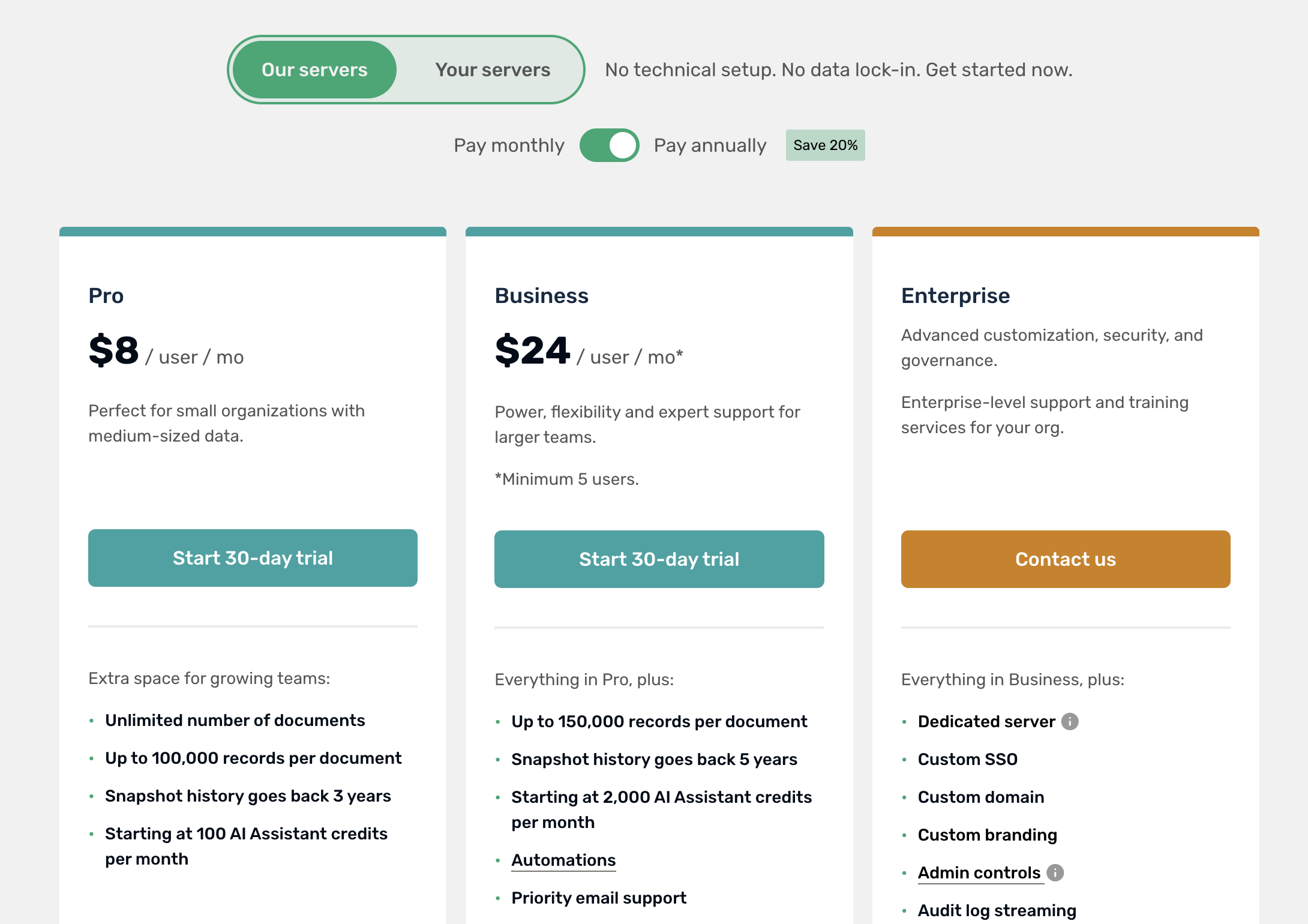Start the Business plan 30-day trial

click(659, 559)
